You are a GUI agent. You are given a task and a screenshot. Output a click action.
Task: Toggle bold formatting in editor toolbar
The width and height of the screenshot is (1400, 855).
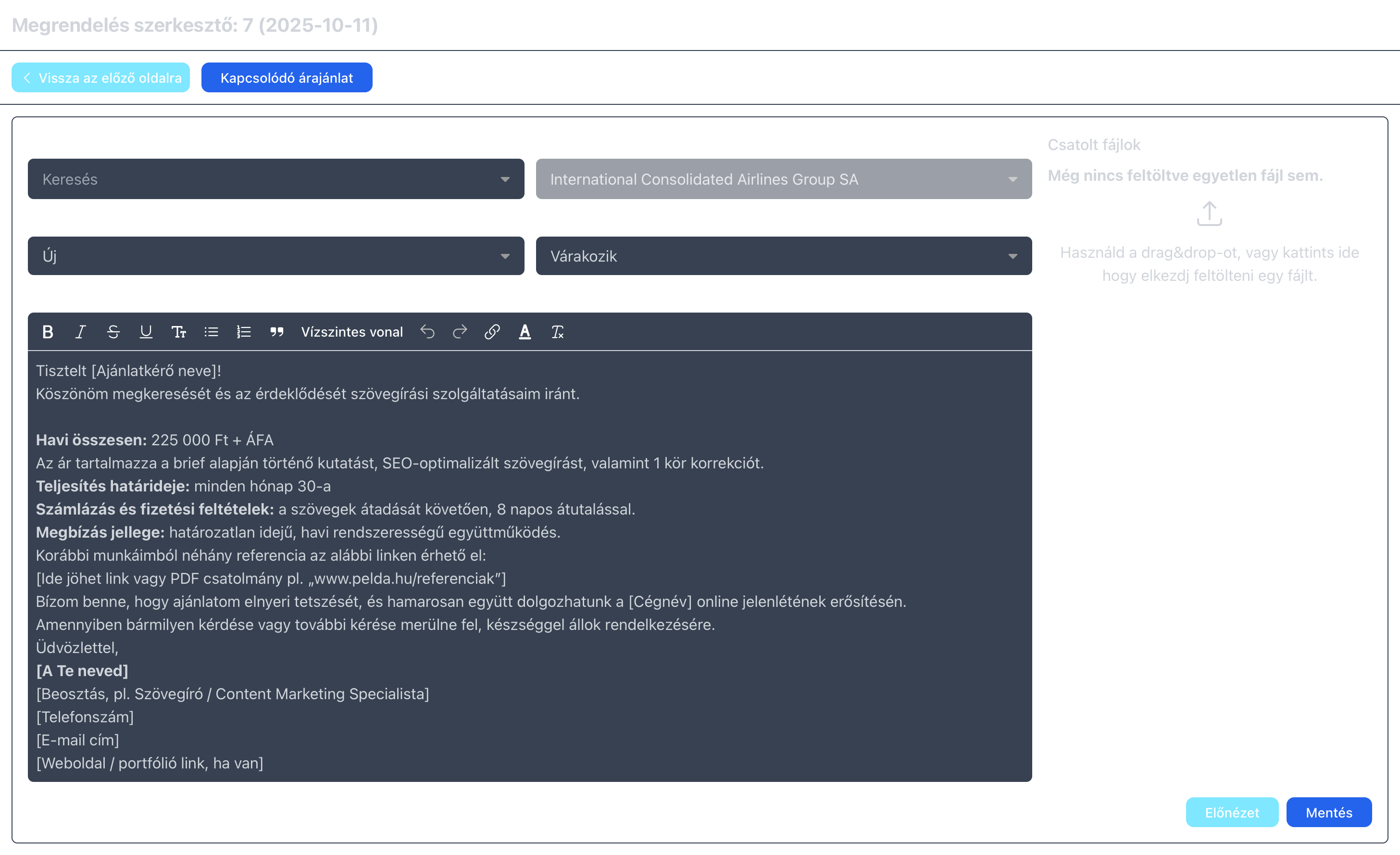(x=48, y=332)
